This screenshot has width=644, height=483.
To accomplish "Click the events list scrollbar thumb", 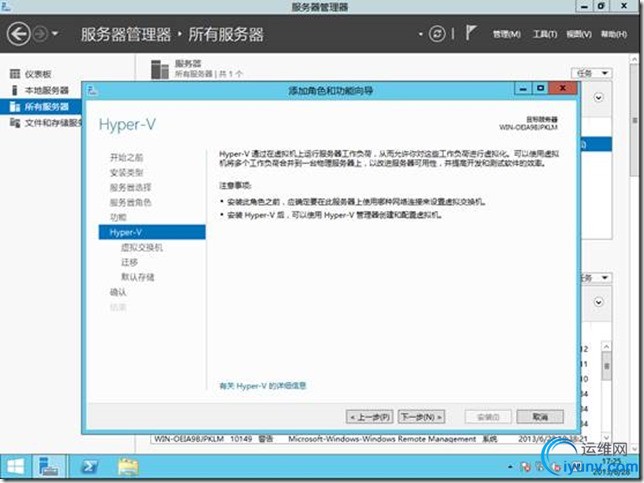I will click(606, 366).
